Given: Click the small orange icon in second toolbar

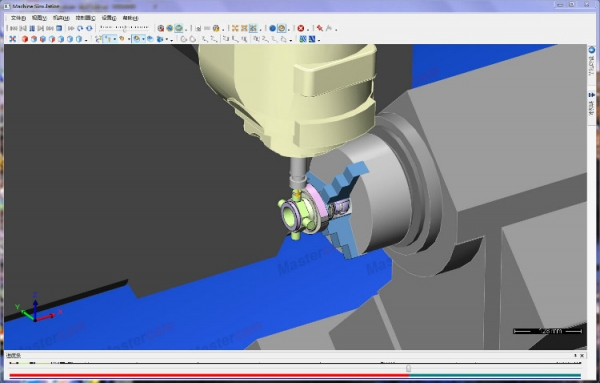Looking at the screenshot, I should click(x=122, y=39).
